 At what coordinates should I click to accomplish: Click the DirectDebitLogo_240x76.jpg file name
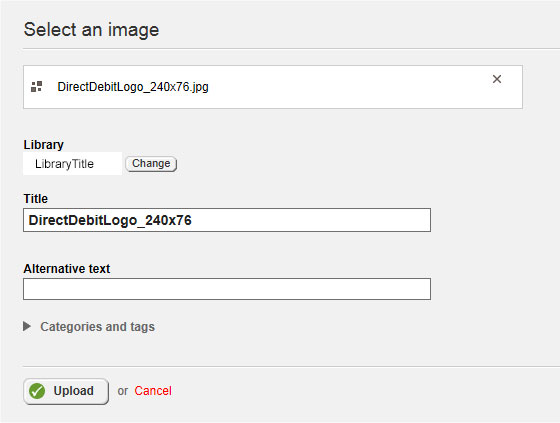pyautogui.click(x=133, y=87)
